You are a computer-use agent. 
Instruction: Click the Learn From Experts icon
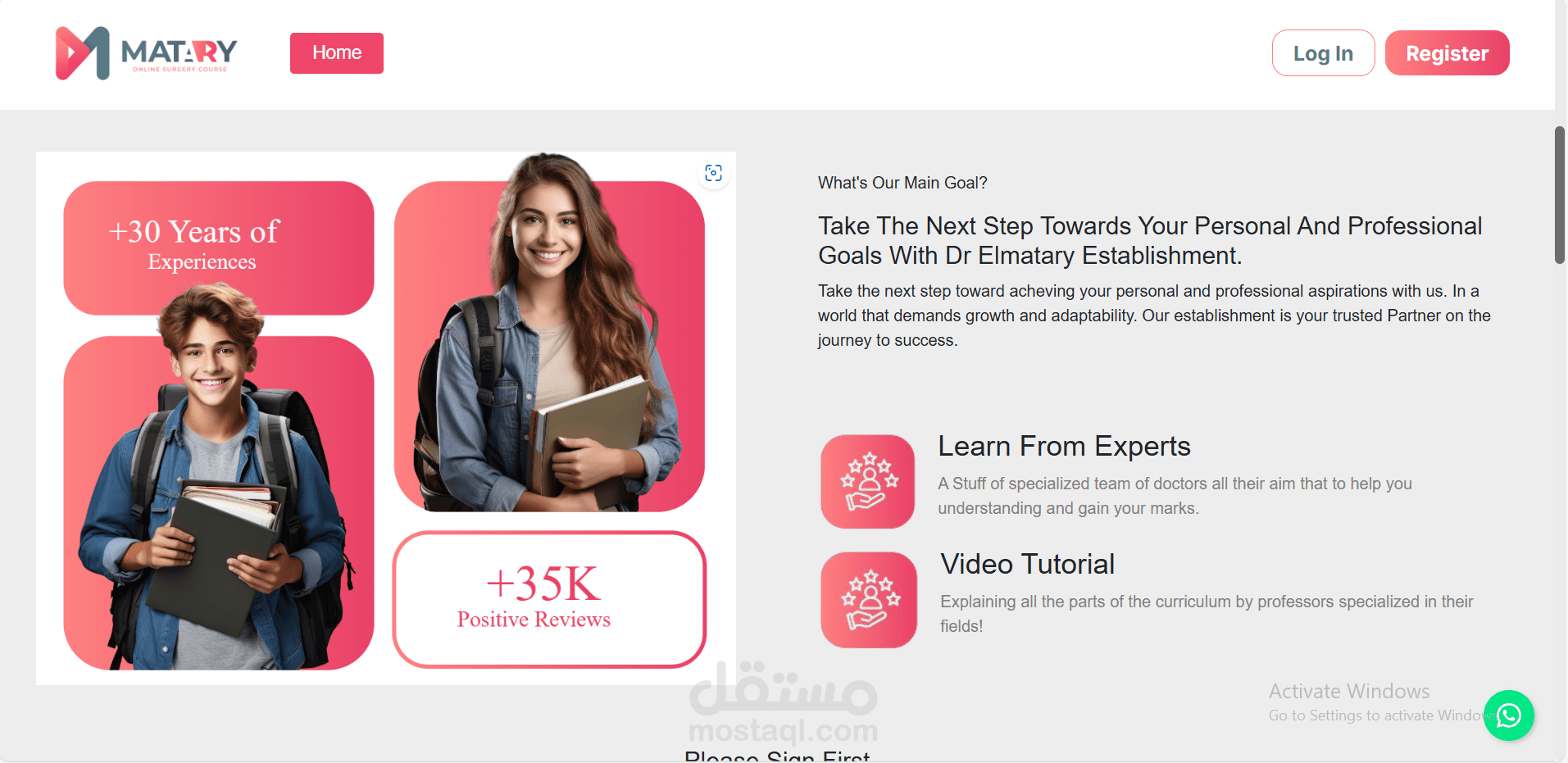[x=868, y=481]
